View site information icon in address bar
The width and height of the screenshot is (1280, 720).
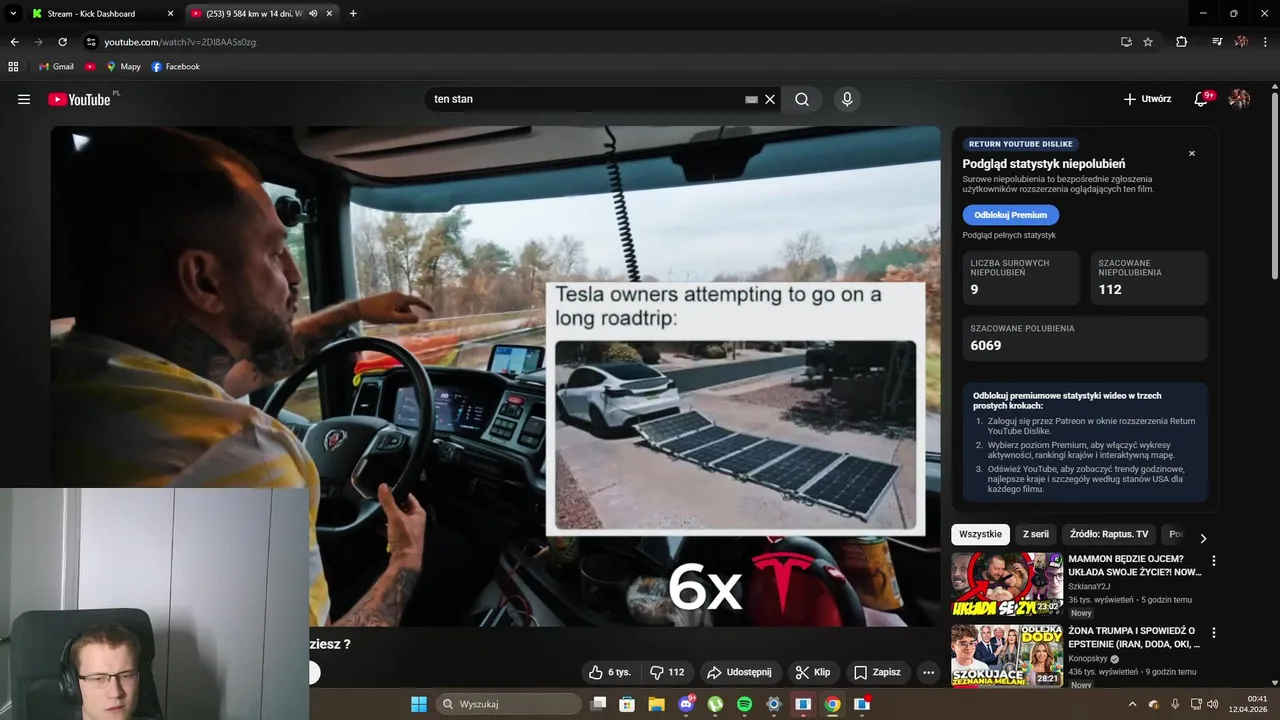(90, 42)
